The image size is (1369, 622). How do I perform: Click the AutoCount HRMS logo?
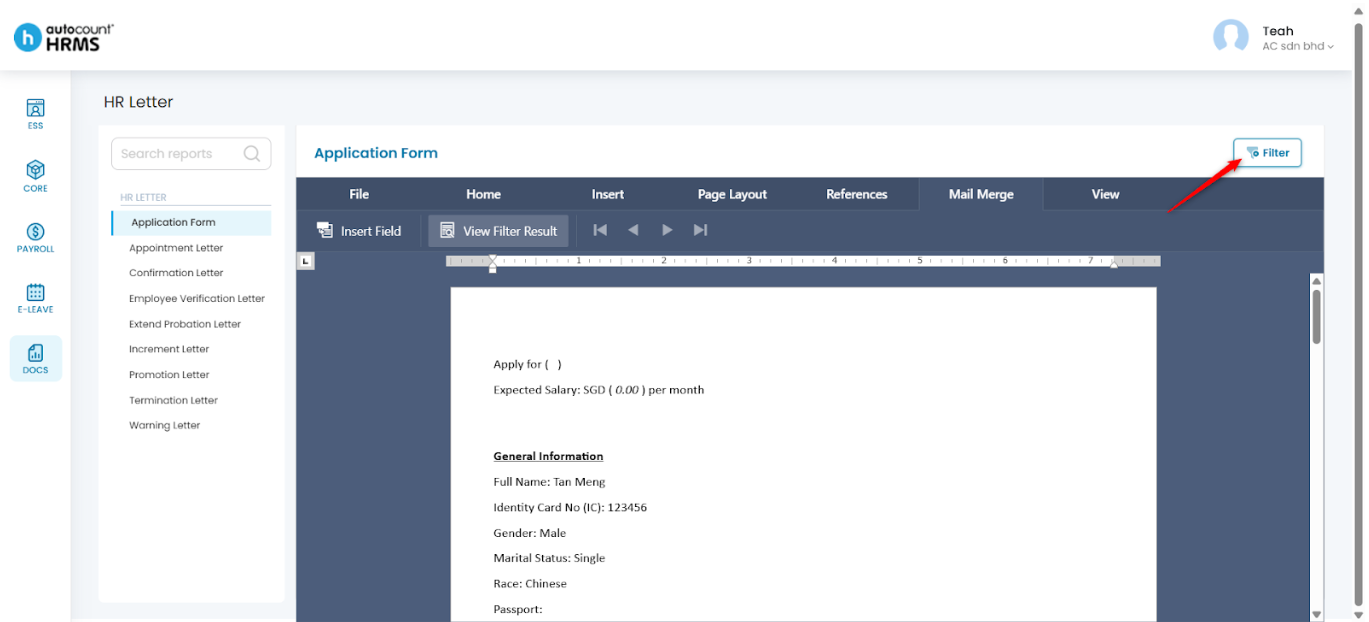point(63,37)
